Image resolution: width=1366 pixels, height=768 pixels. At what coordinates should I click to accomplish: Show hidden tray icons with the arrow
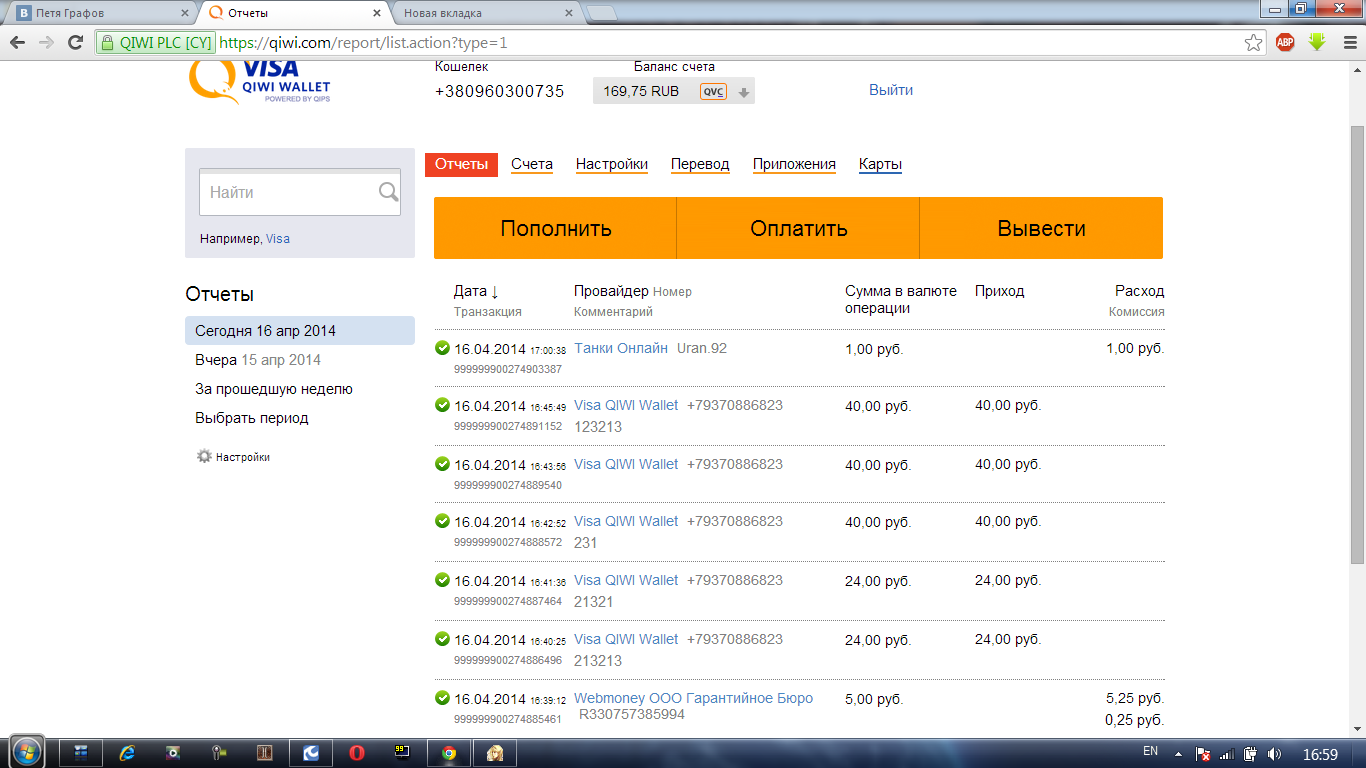pyautogui.click(x=1178, y=753)
